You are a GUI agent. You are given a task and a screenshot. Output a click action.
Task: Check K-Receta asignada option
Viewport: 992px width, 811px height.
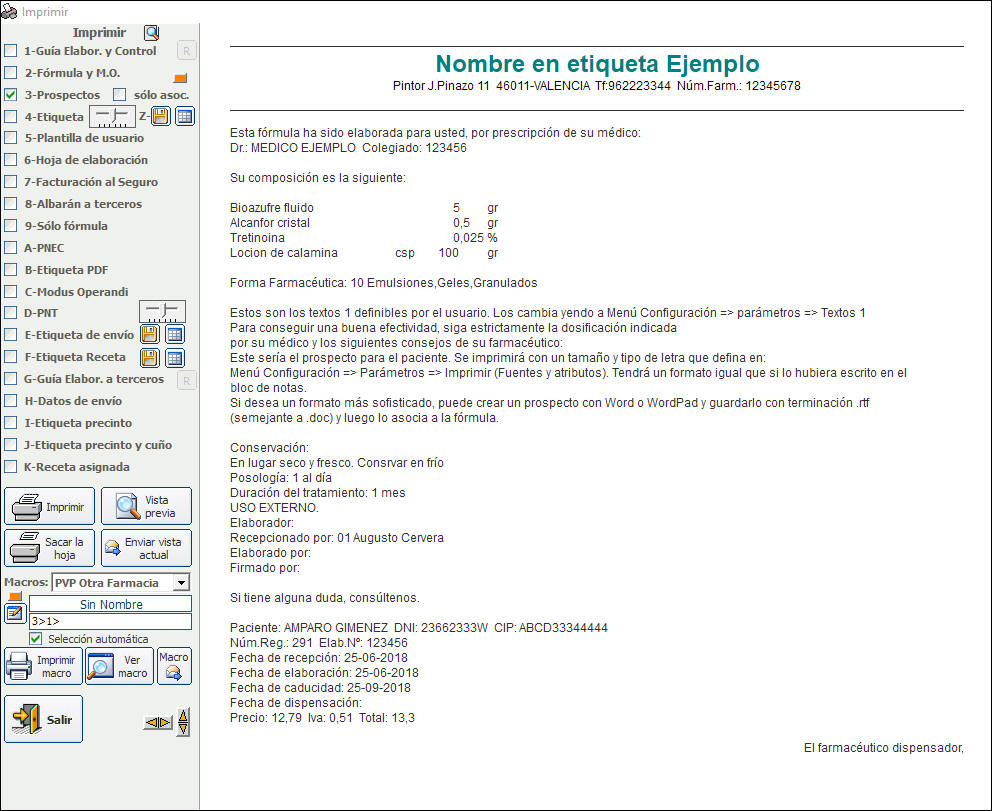(11, 467)
